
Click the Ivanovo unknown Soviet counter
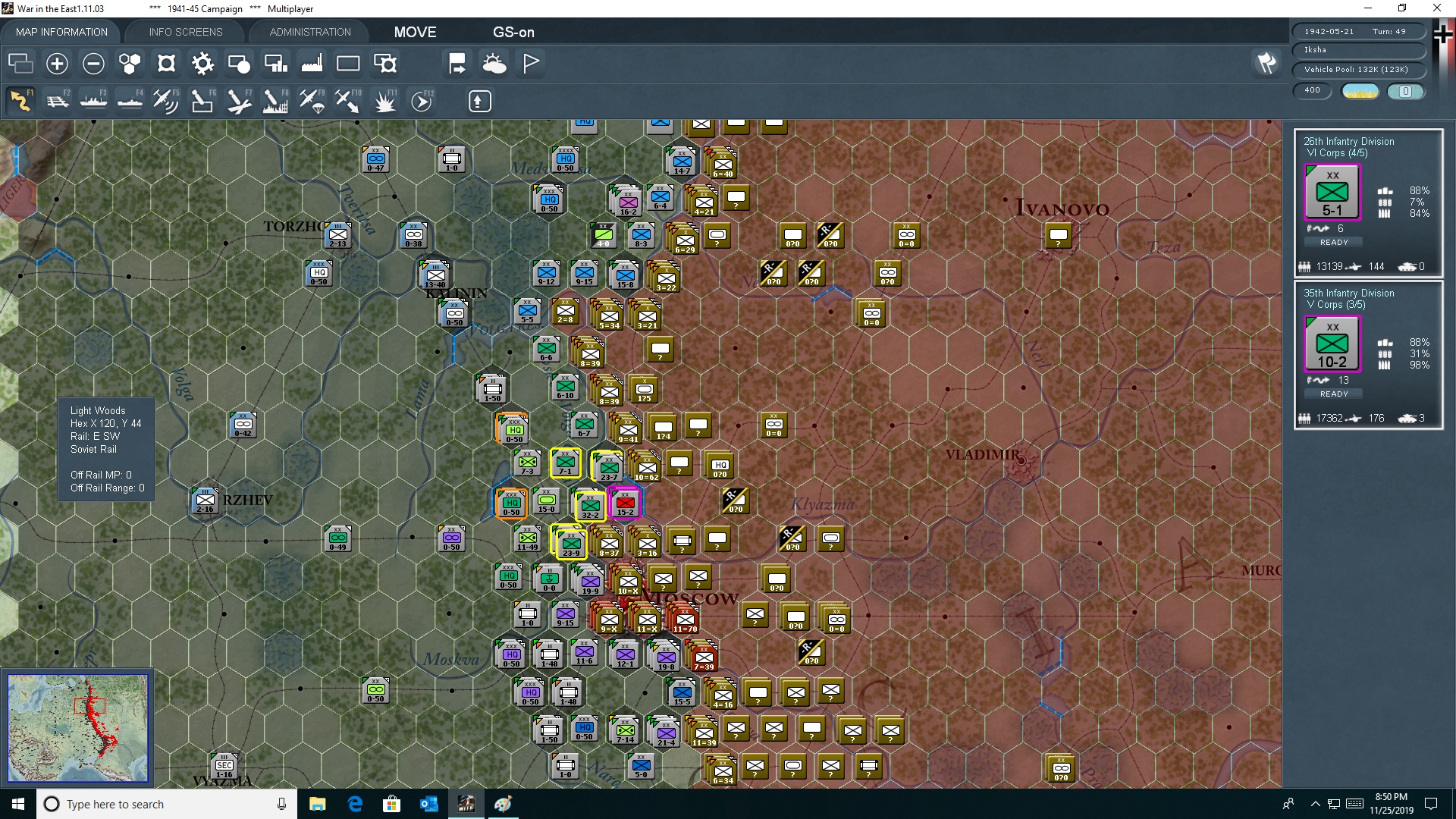click(1058, 235)
